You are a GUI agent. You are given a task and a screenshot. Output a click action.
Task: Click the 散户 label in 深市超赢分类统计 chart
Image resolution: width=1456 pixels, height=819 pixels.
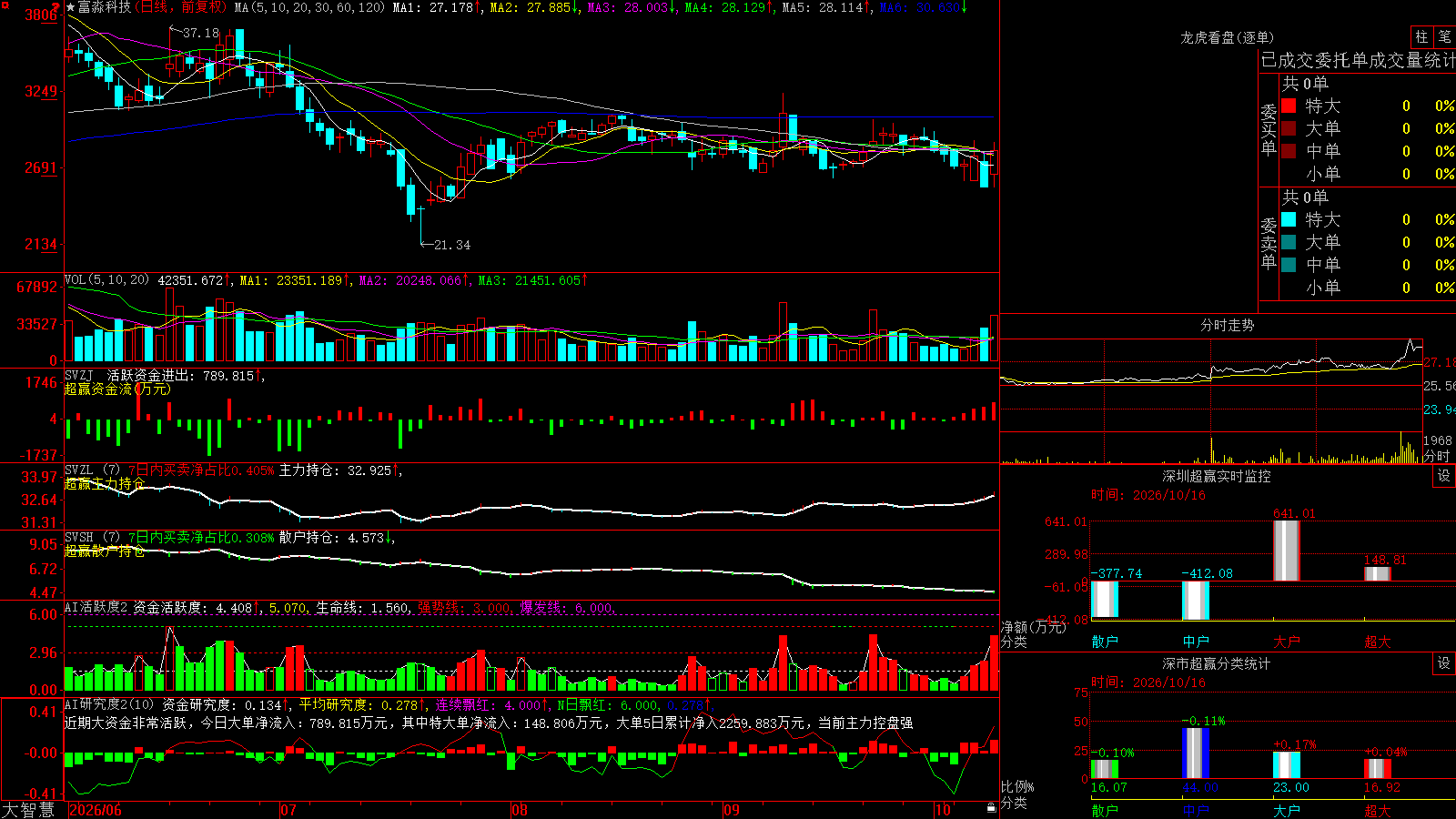(x=1104, y=810)
